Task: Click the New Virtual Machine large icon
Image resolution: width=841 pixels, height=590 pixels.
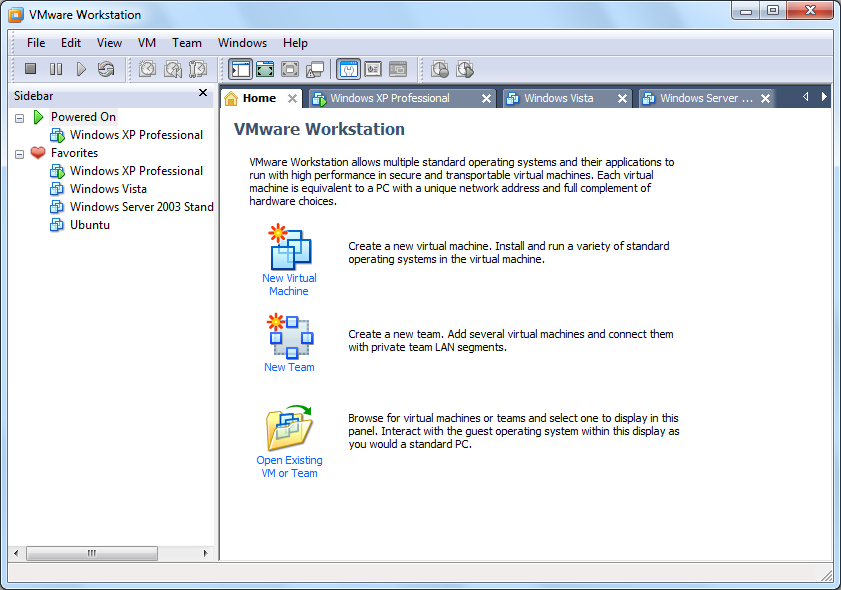Action: (x=290, y=247)
